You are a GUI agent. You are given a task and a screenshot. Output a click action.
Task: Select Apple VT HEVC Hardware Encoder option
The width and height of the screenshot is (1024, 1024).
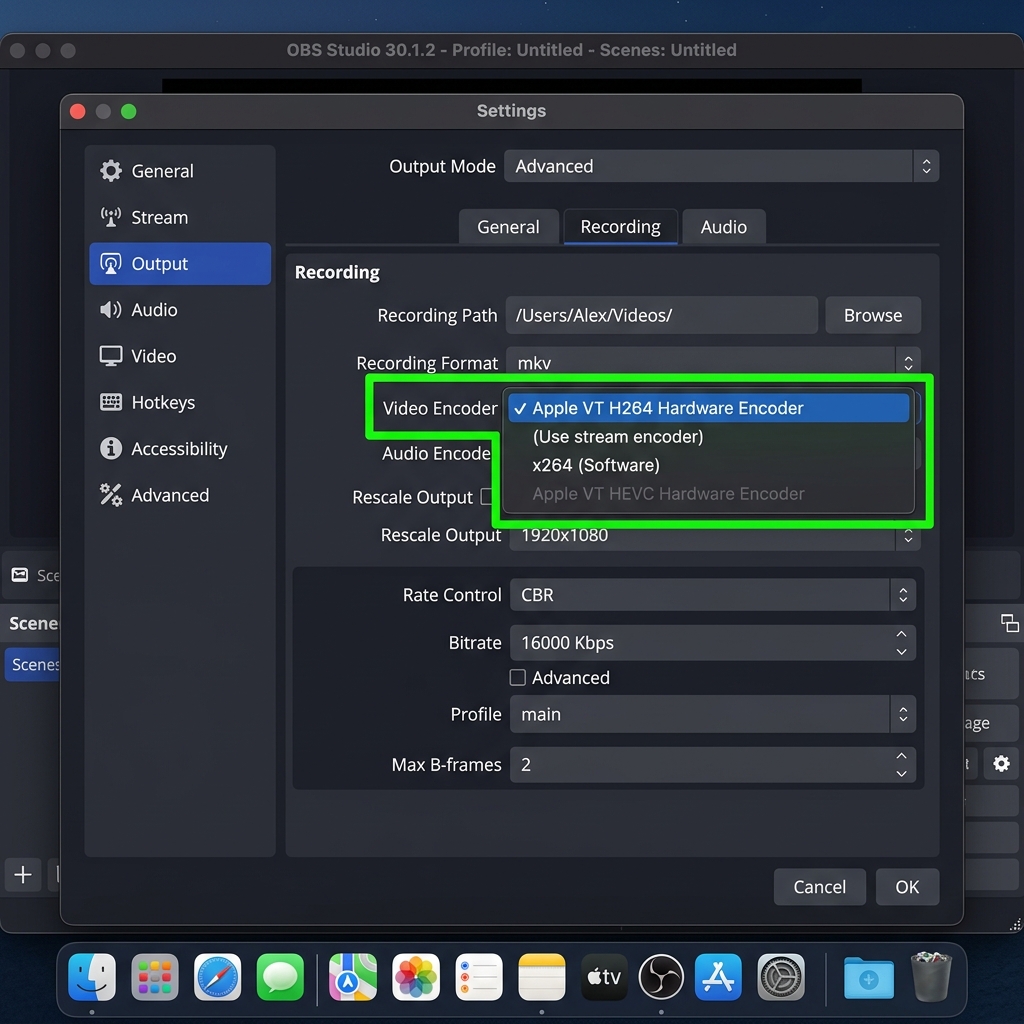[x=709, y=494]
